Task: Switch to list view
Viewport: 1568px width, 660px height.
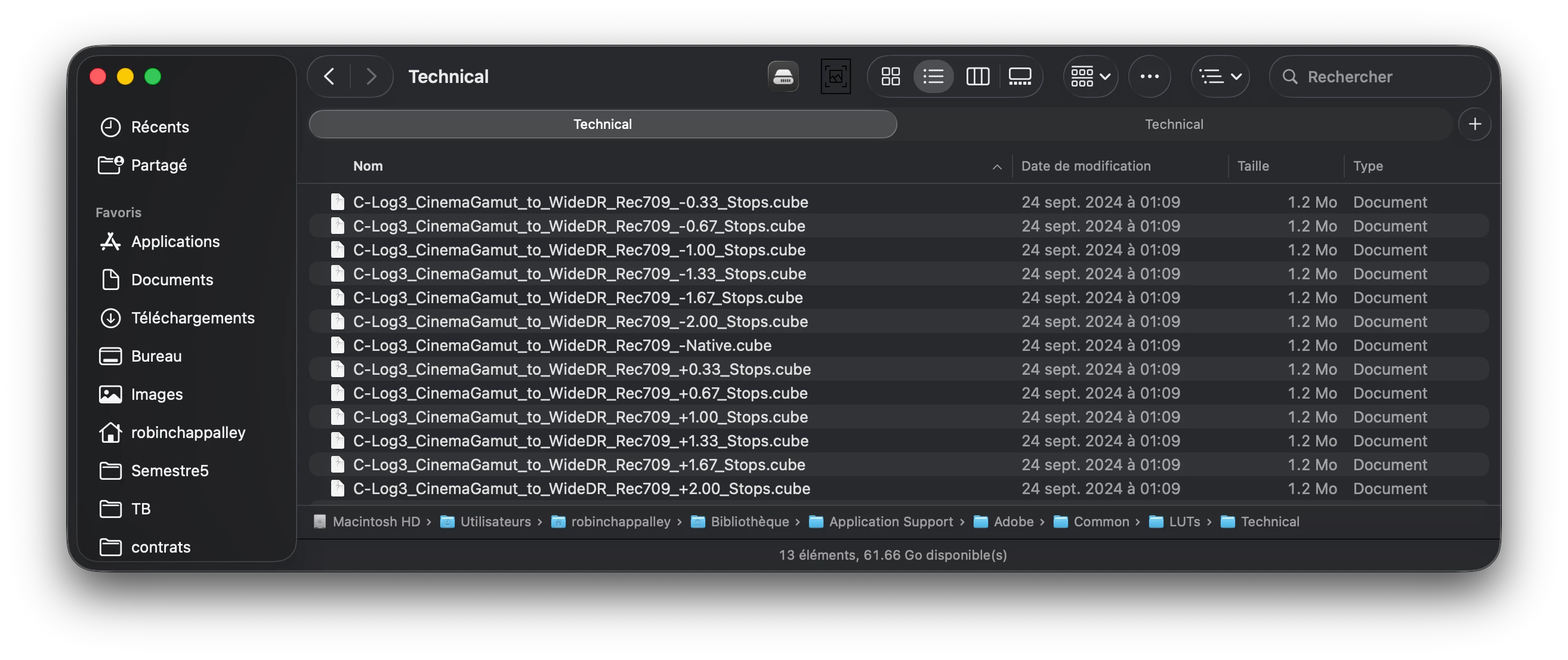Action: 933,77
